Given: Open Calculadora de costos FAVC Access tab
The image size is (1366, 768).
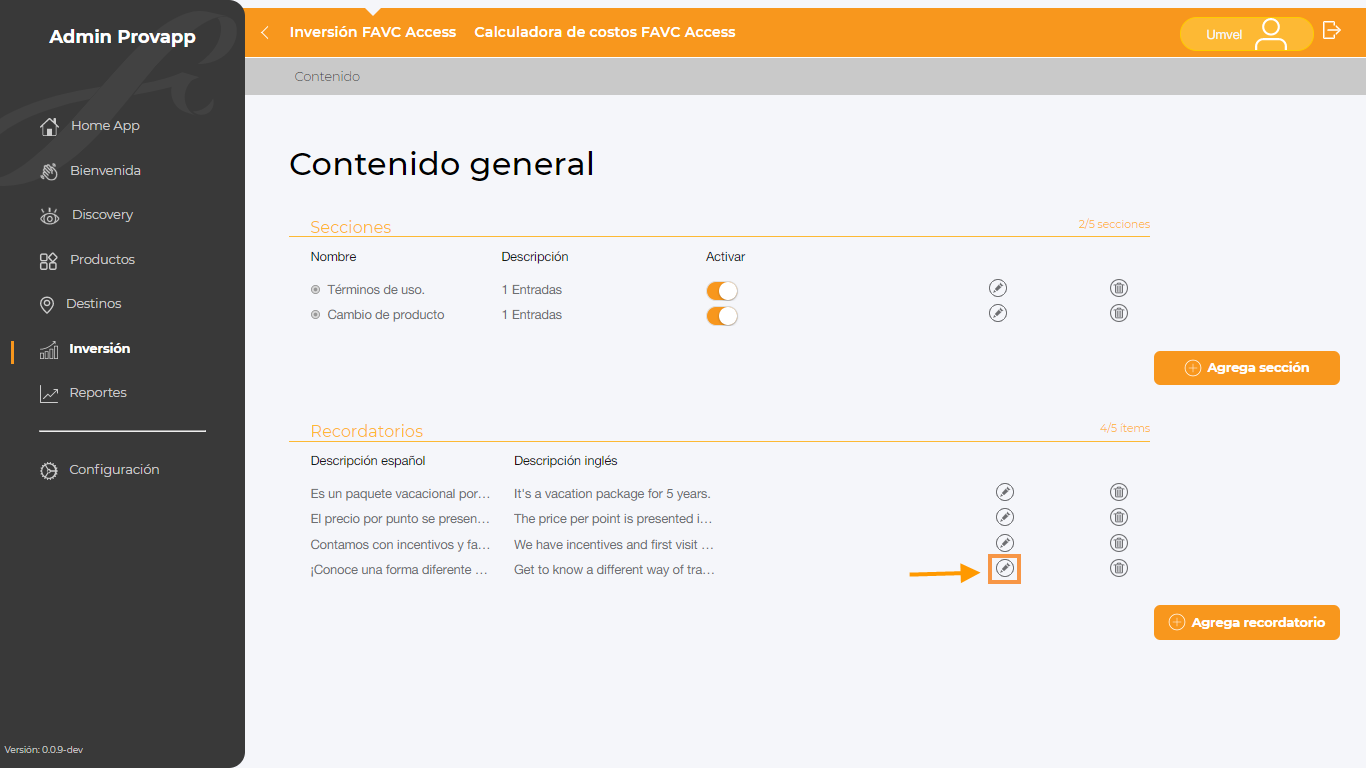Looking at the screenshot, I should point(605,32).
